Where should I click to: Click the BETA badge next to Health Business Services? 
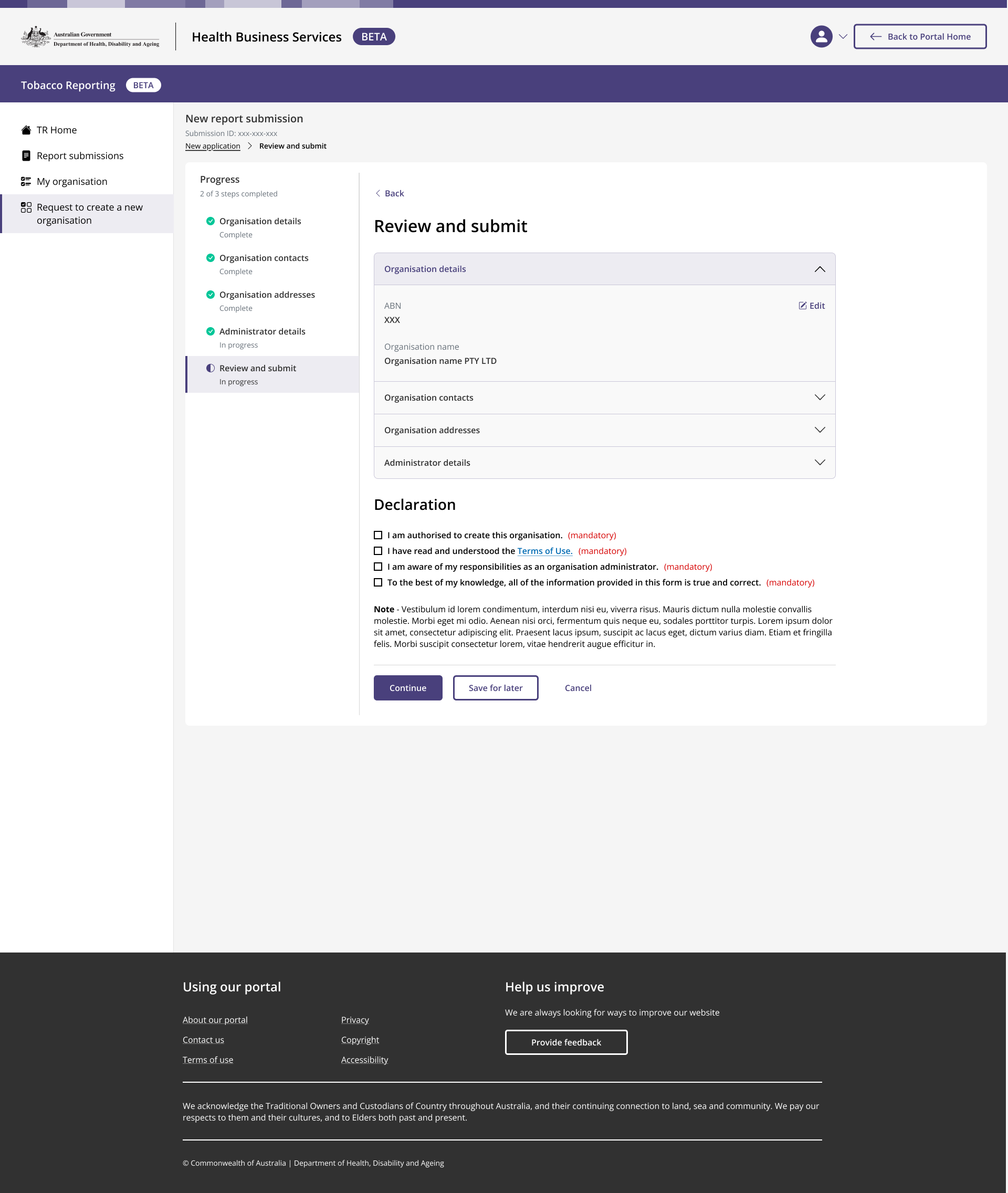(374, 37)
